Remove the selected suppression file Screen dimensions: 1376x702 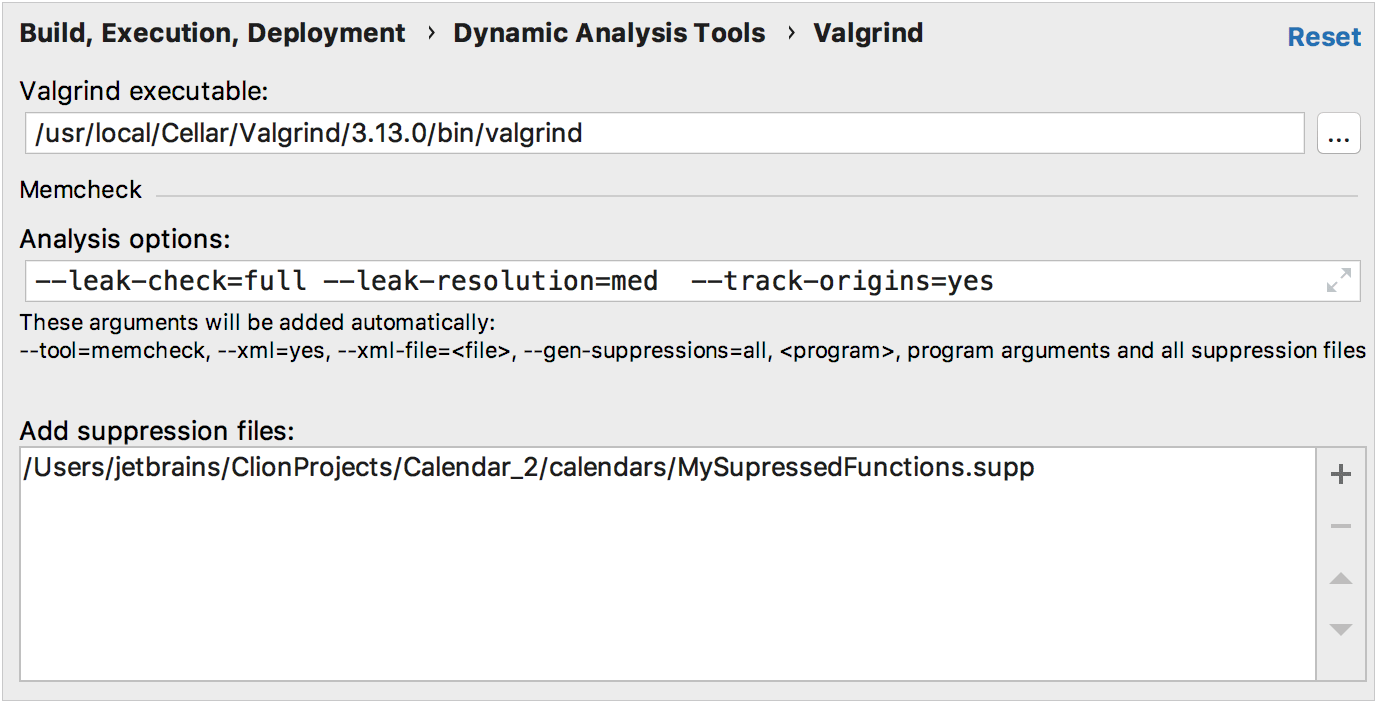click(x=1341, y=527)
